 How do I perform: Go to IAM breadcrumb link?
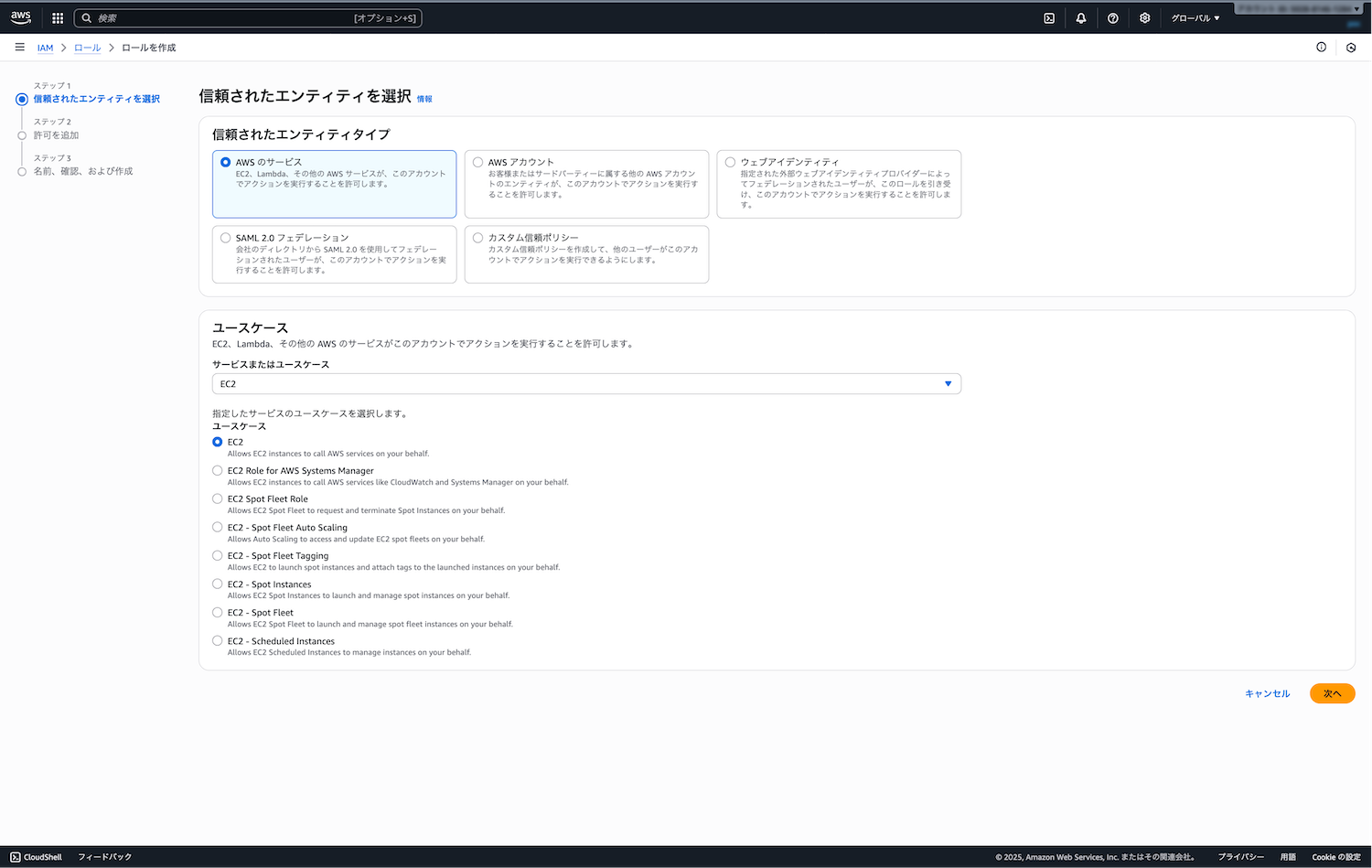45,48
